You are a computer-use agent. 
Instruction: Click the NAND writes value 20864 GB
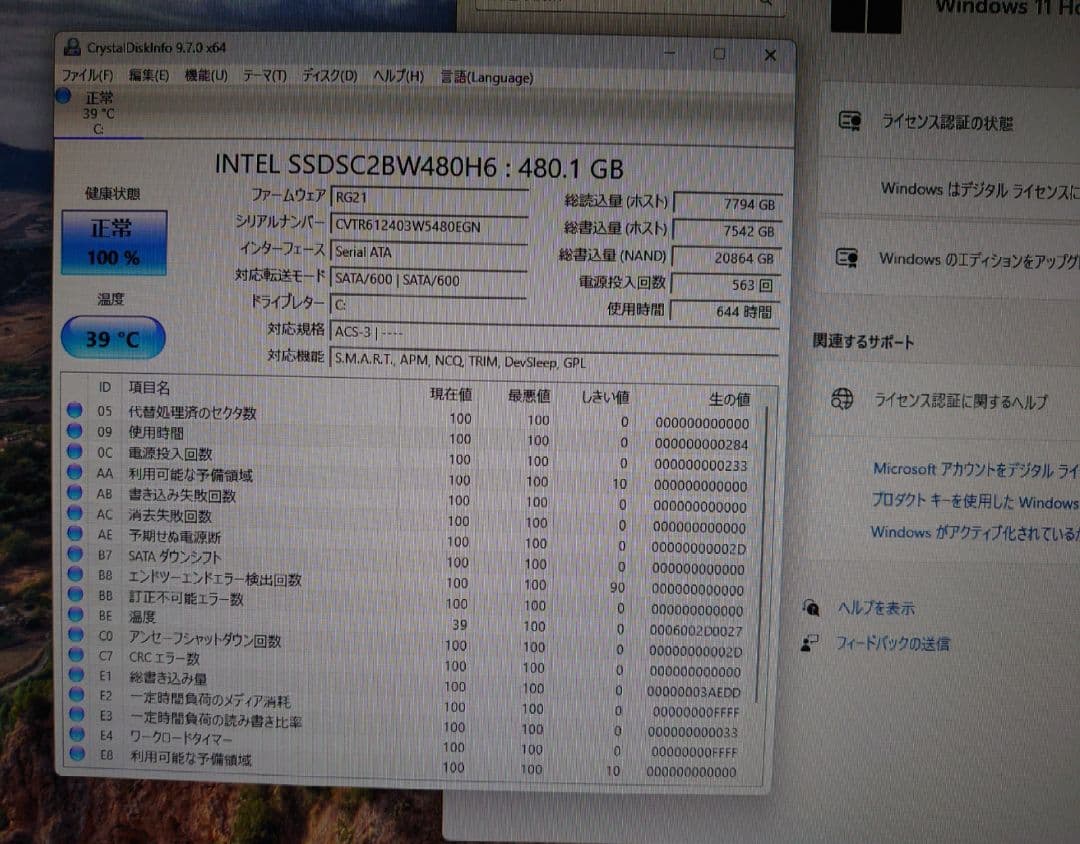(x=726, y=258)
